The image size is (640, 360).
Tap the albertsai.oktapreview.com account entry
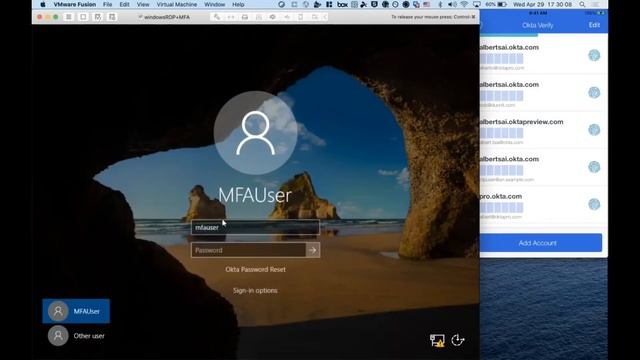(544, 130)
